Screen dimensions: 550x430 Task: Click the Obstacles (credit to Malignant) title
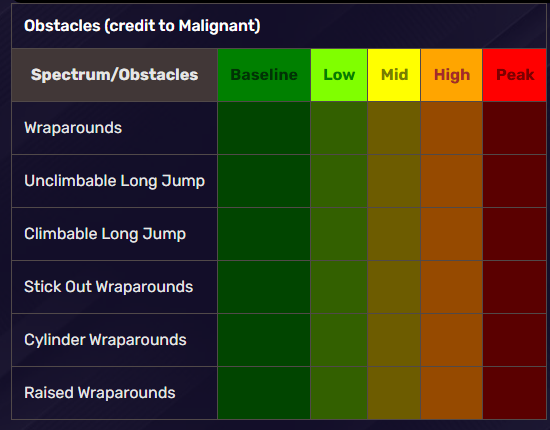pos(142,26)
